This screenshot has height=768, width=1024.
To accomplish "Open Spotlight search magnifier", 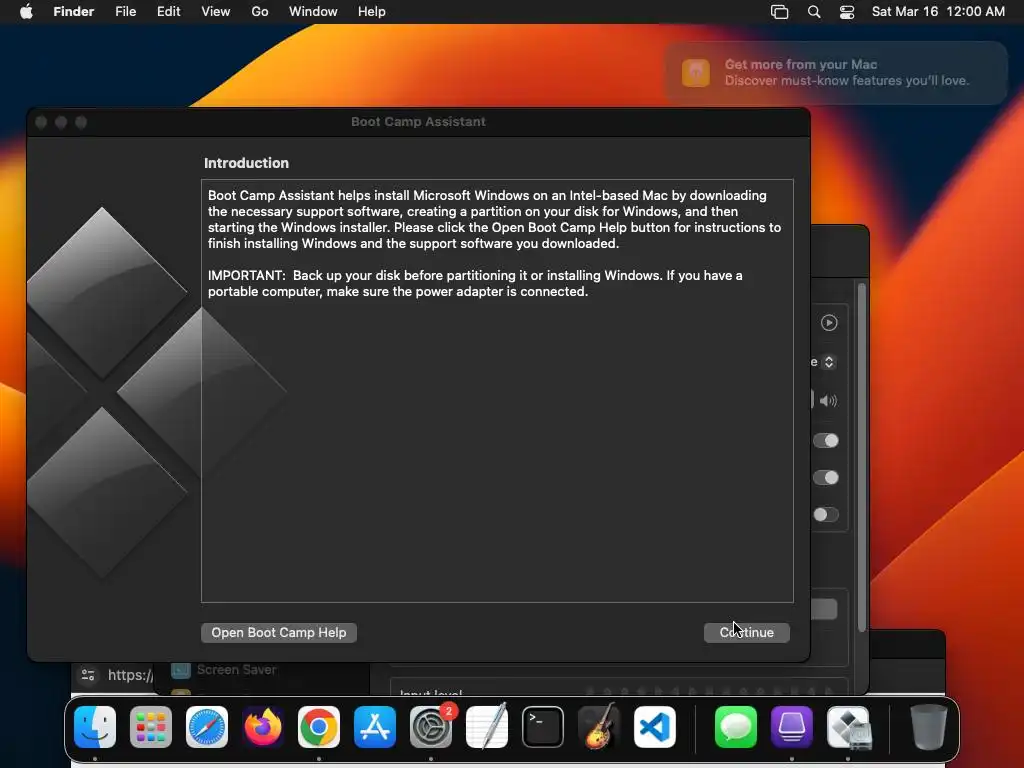I will (x=814, y=12).
